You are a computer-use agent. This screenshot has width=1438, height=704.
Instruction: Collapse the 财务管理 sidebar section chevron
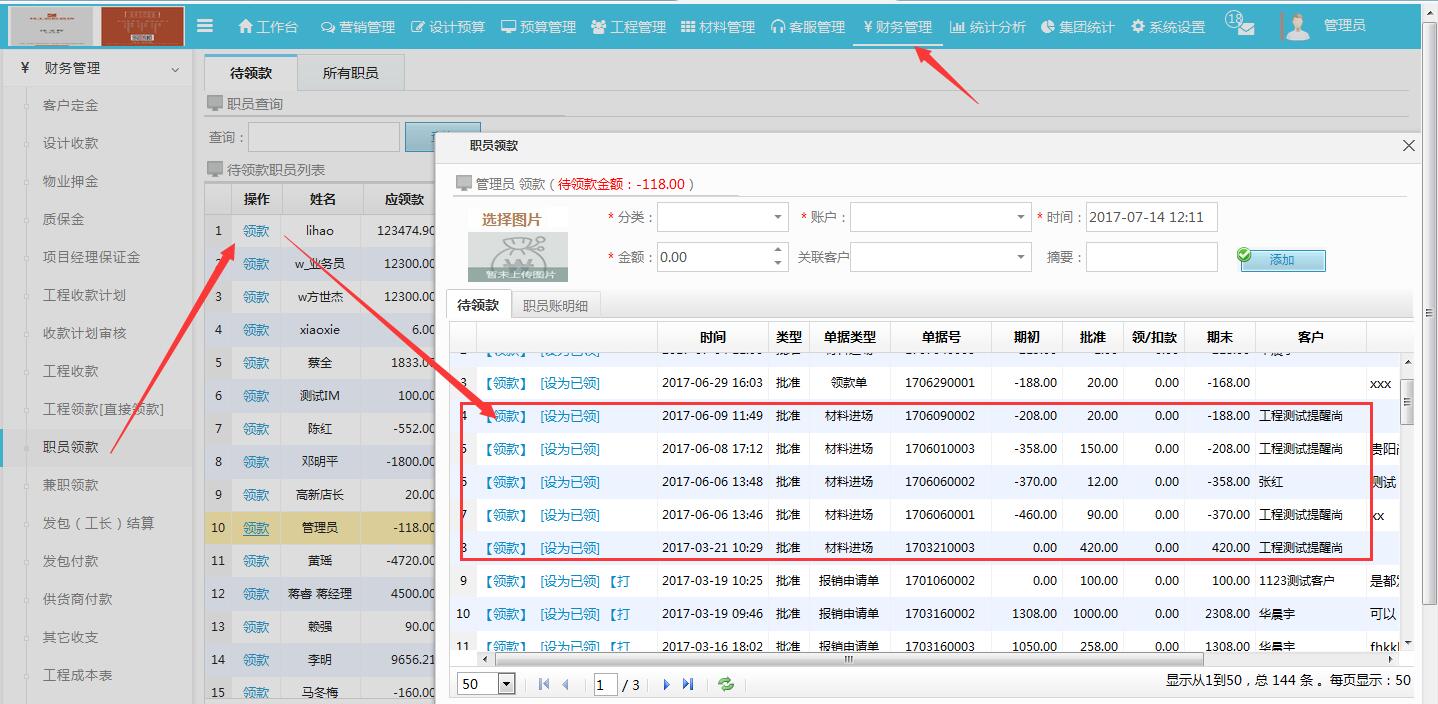point(176,68)
